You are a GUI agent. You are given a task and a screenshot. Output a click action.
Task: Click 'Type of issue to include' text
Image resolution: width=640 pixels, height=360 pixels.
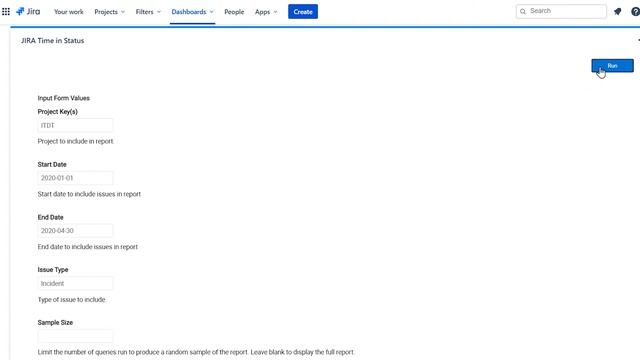click(x=71, y=299)
